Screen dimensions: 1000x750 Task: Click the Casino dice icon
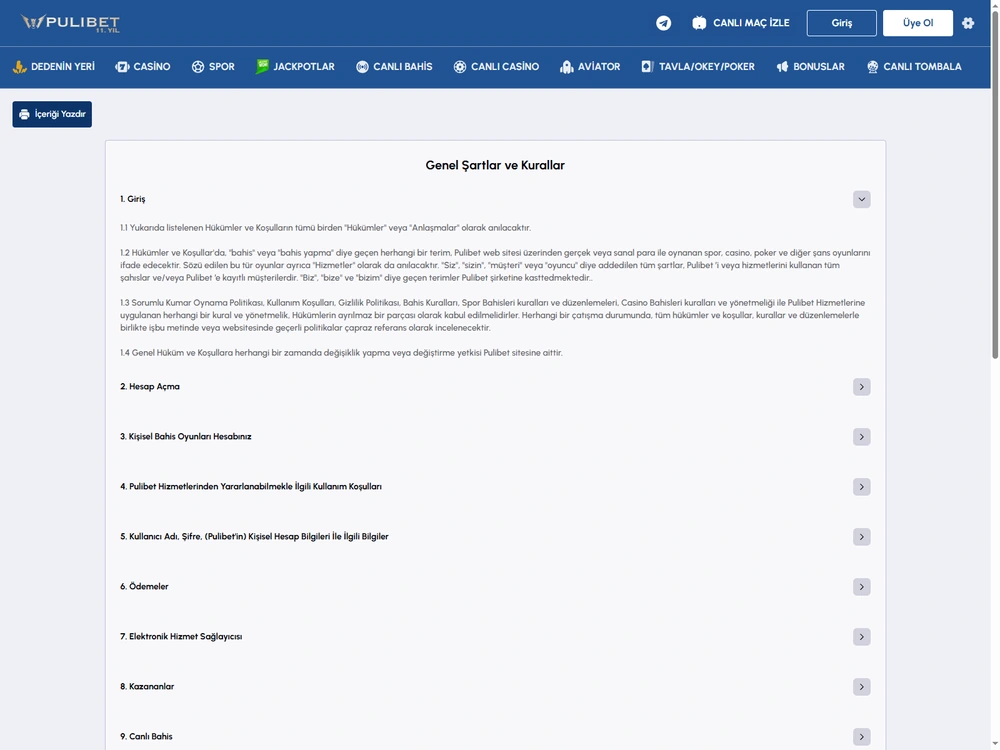click(x=122, y=66)
